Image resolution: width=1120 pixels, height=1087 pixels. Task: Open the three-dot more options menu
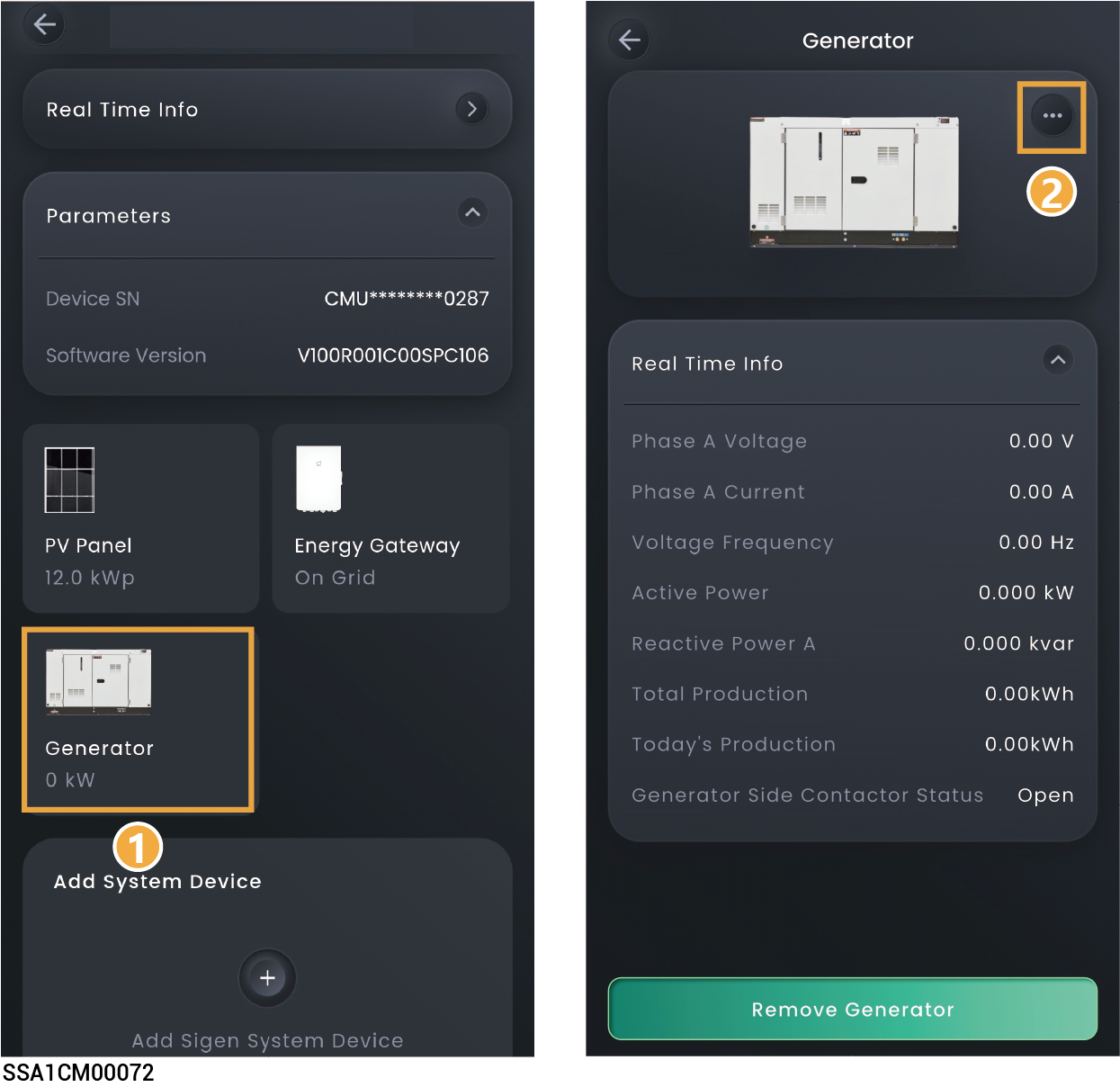1052,116
